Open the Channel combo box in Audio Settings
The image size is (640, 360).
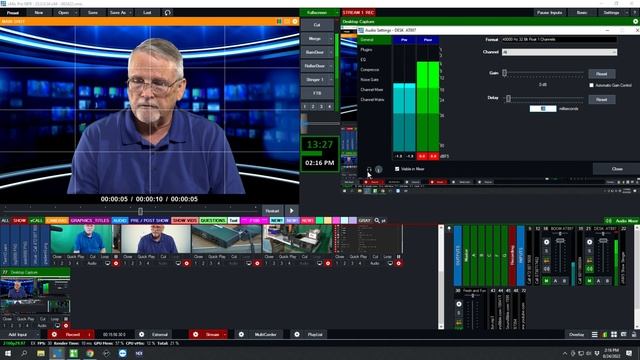[x=559, y=52]
